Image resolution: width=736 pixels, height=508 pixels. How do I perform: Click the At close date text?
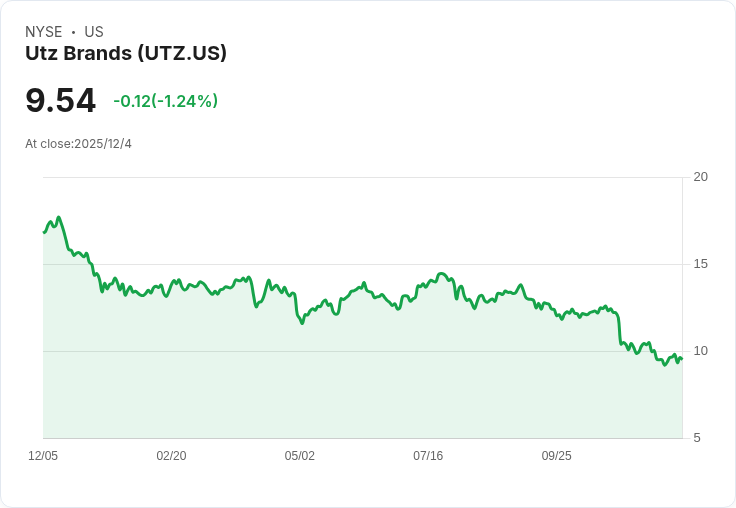click(x=78, y=144)
